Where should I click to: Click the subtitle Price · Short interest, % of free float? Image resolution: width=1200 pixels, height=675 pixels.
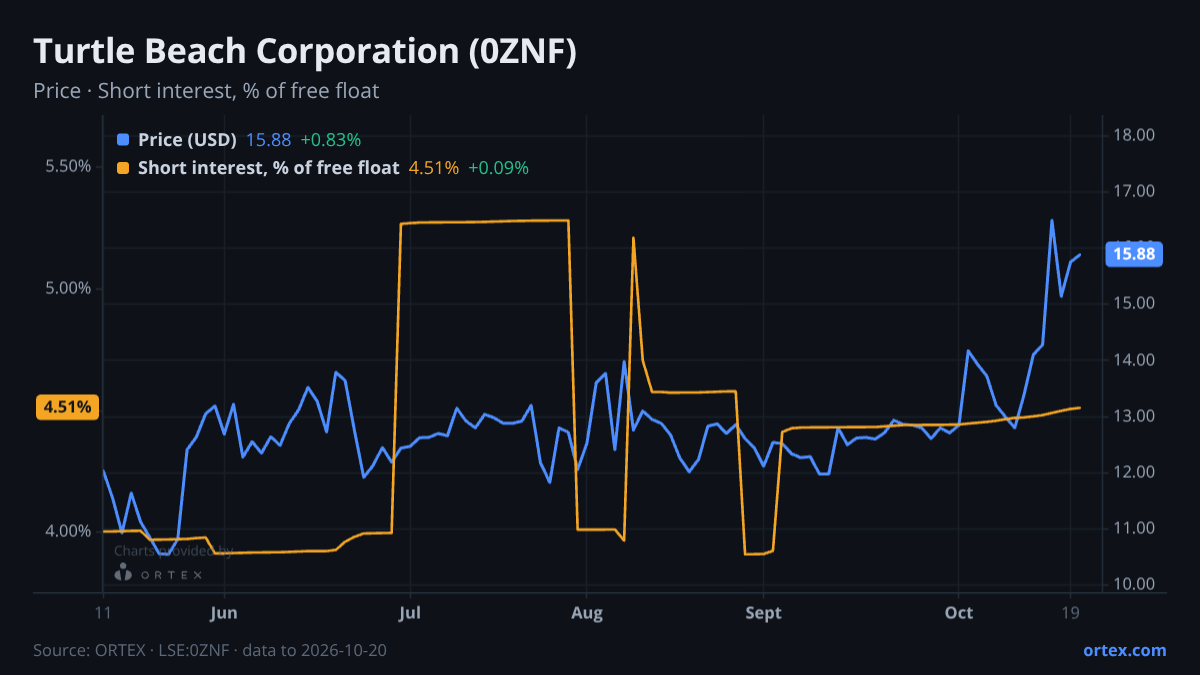pyautogui.click(x=206, y=91)
